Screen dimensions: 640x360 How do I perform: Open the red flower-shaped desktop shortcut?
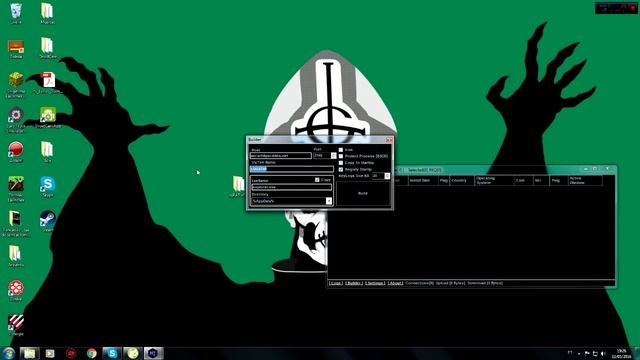click(16, 290)
